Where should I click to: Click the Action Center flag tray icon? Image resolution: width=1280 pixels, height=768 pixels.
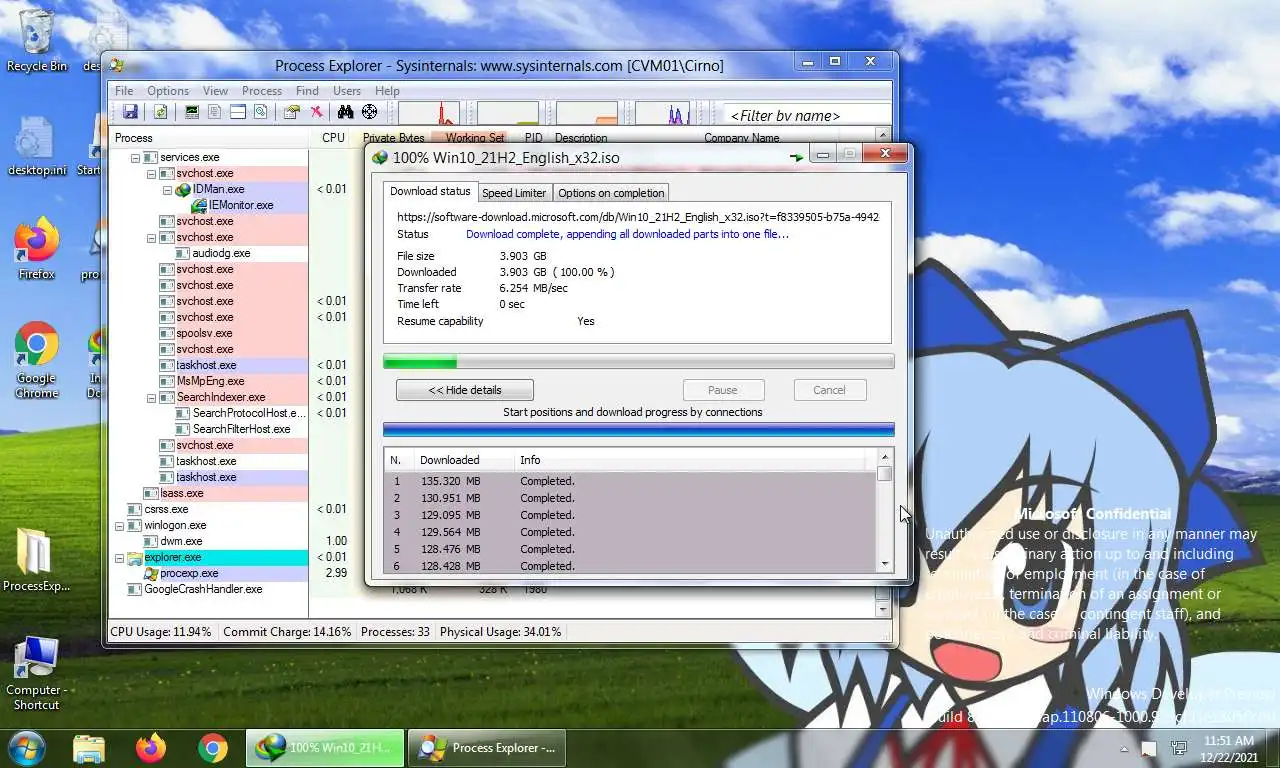[x=1149, y=748]
